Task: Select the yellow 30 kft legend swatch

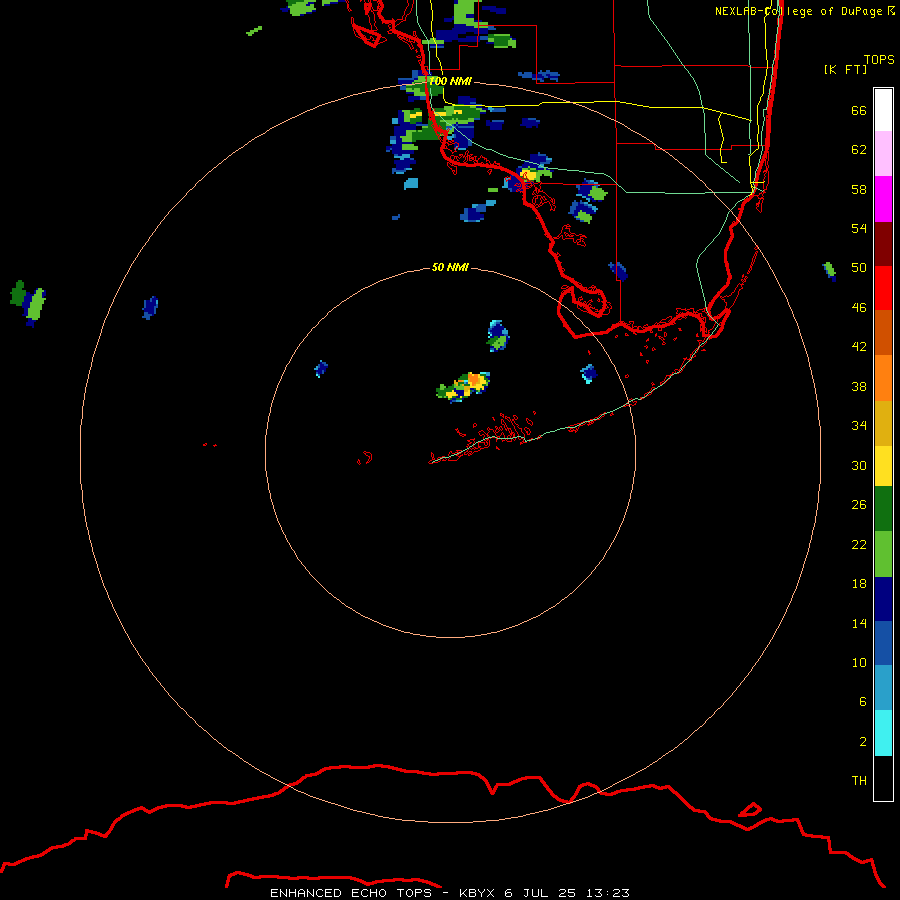Action: [883, 466]
